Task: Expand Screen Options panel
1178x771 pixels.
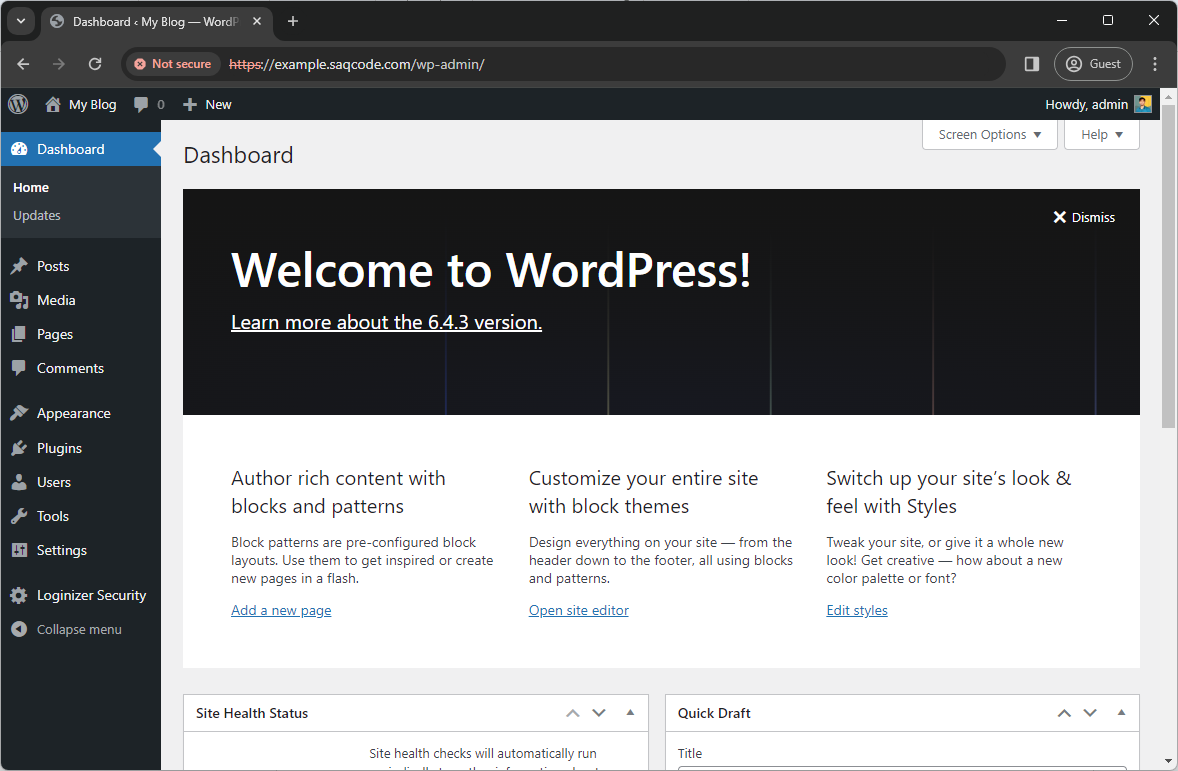Action: (x=989, y=135)
